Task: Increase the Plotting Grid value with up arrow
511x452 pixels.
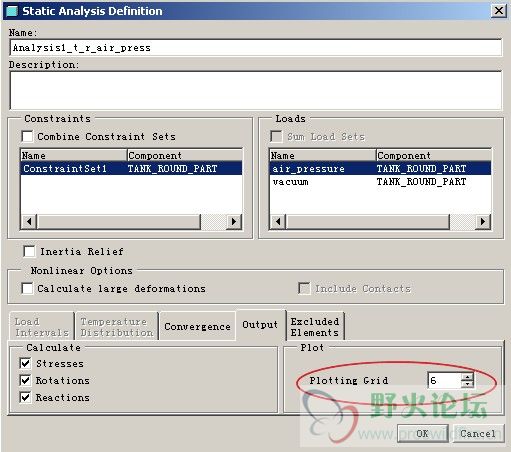Action: pyautogui.click(x=467, y=377)
